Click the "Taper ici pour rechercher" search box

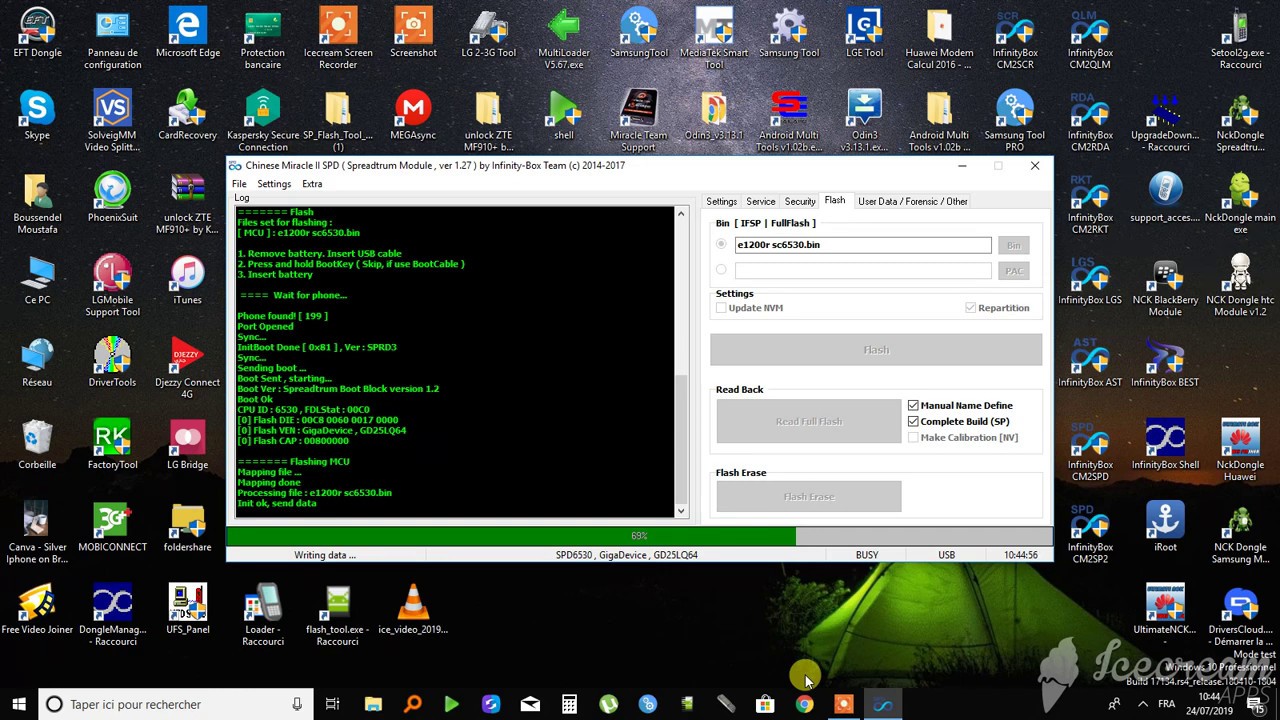point(175,704)
